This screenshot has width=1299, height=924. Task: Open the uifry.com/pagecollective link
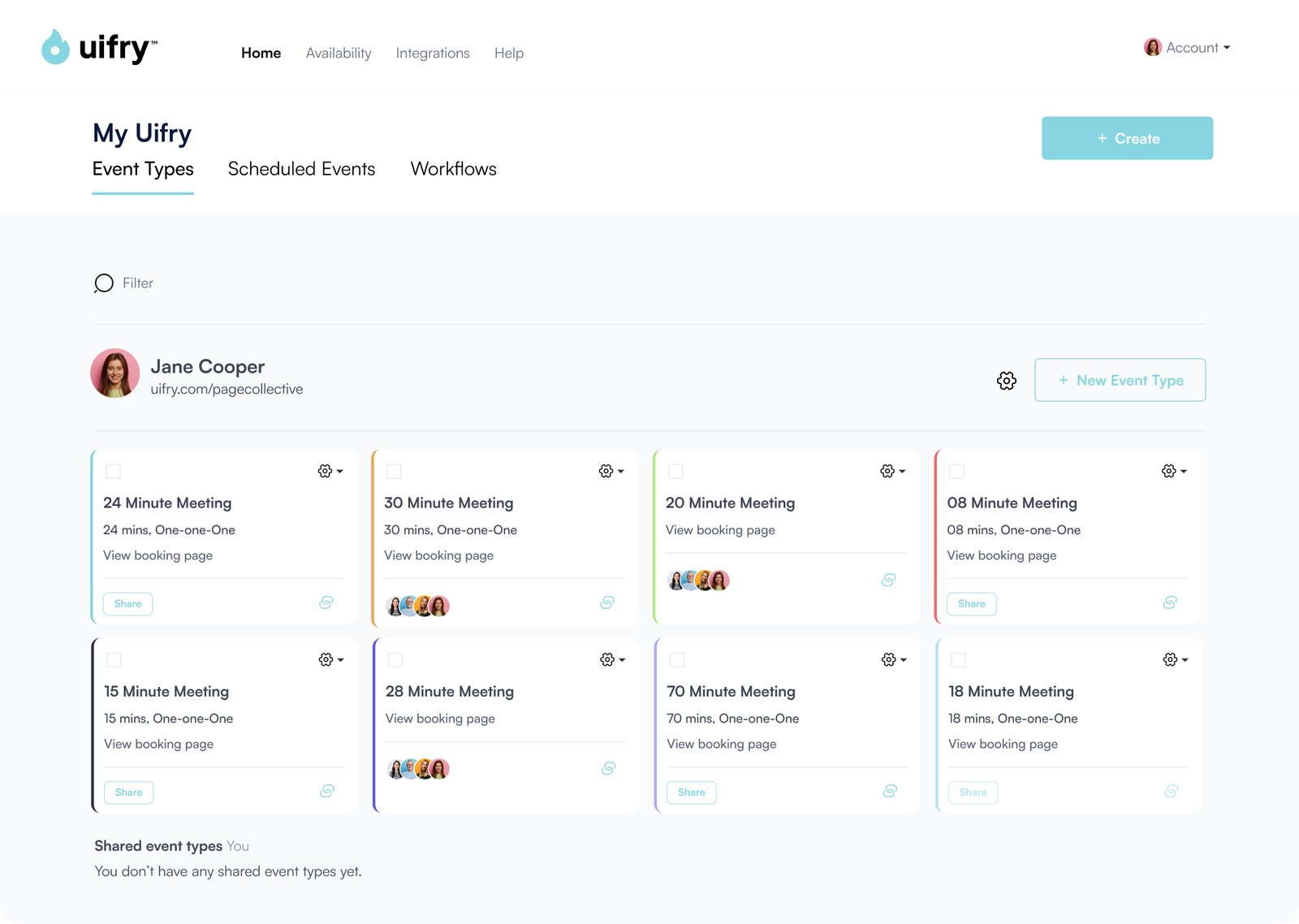click(227, 389)
